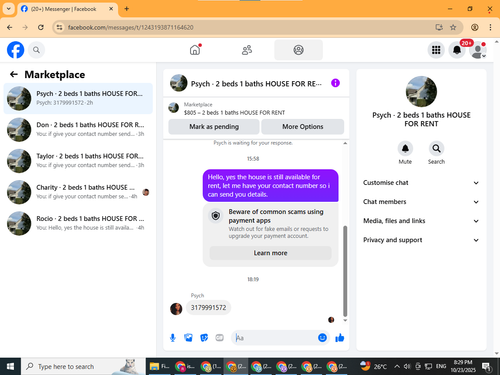
Task: Click the chat scrollbar thumb
Action: 345,271
